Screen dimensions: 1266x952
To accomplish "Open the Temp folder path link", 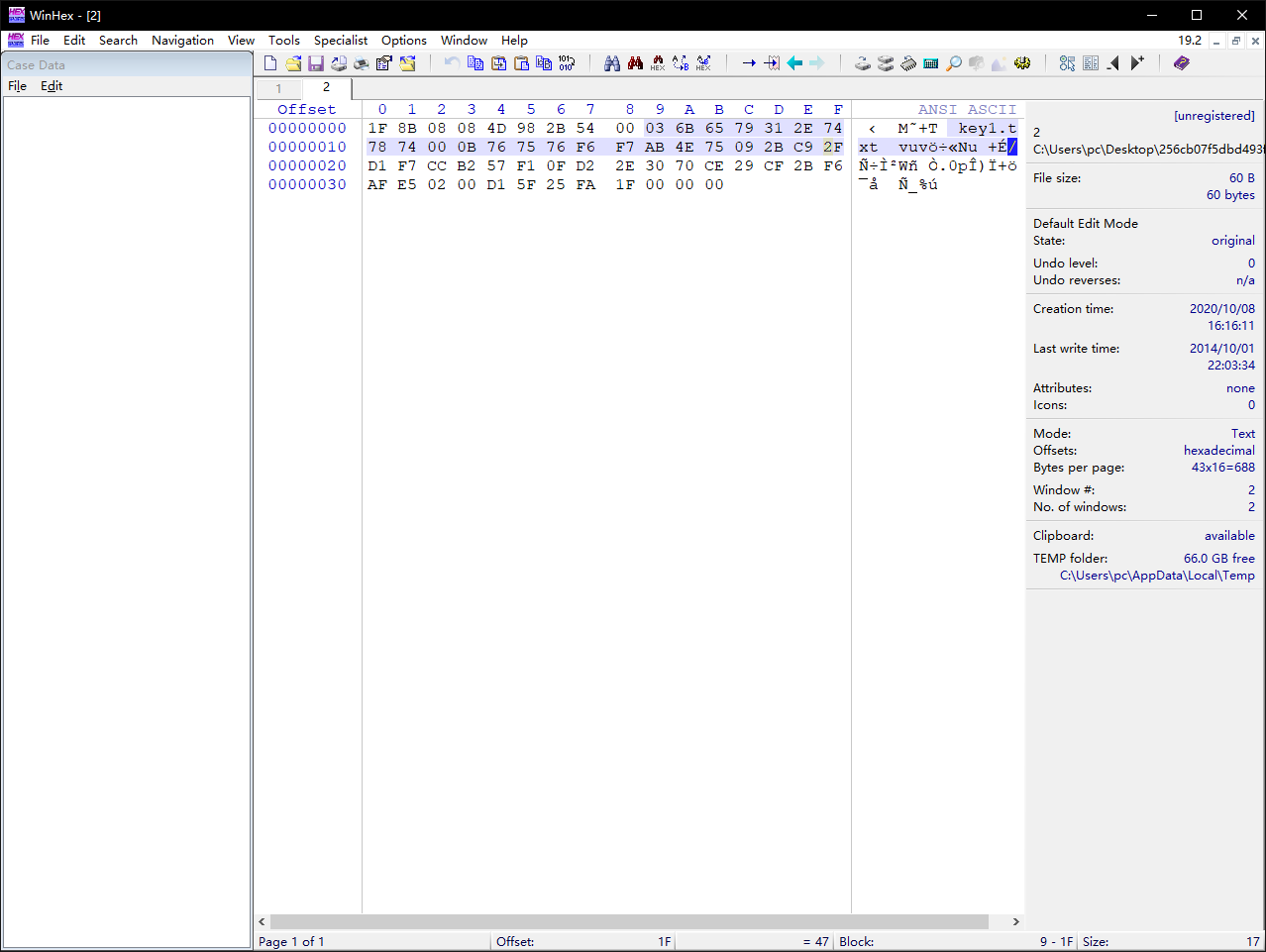I will (x=1156, y=575).
